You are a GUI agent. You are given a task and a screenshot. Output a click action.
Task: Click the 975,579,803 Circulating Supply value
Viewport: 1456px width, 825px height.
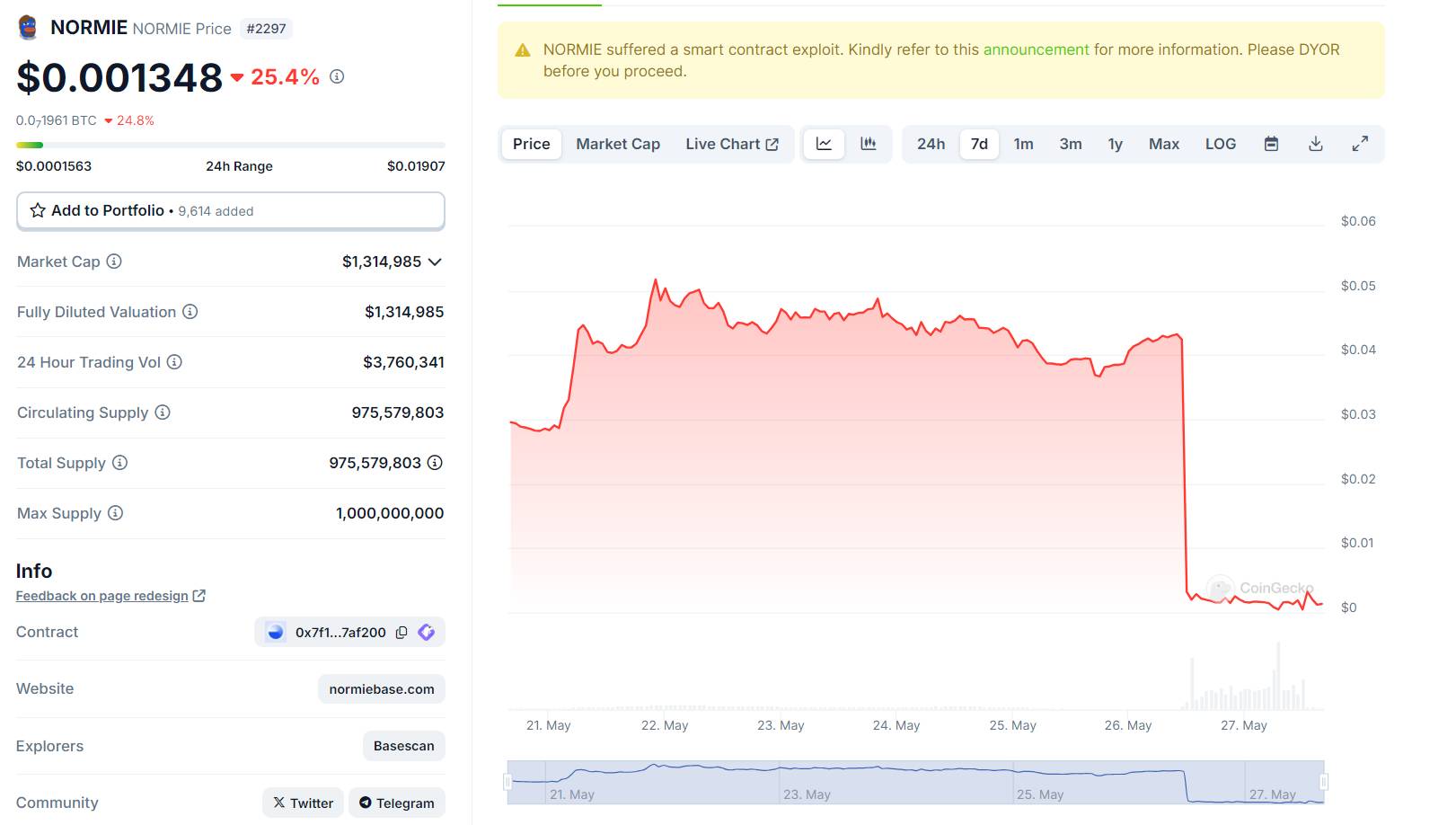[398, 412]
